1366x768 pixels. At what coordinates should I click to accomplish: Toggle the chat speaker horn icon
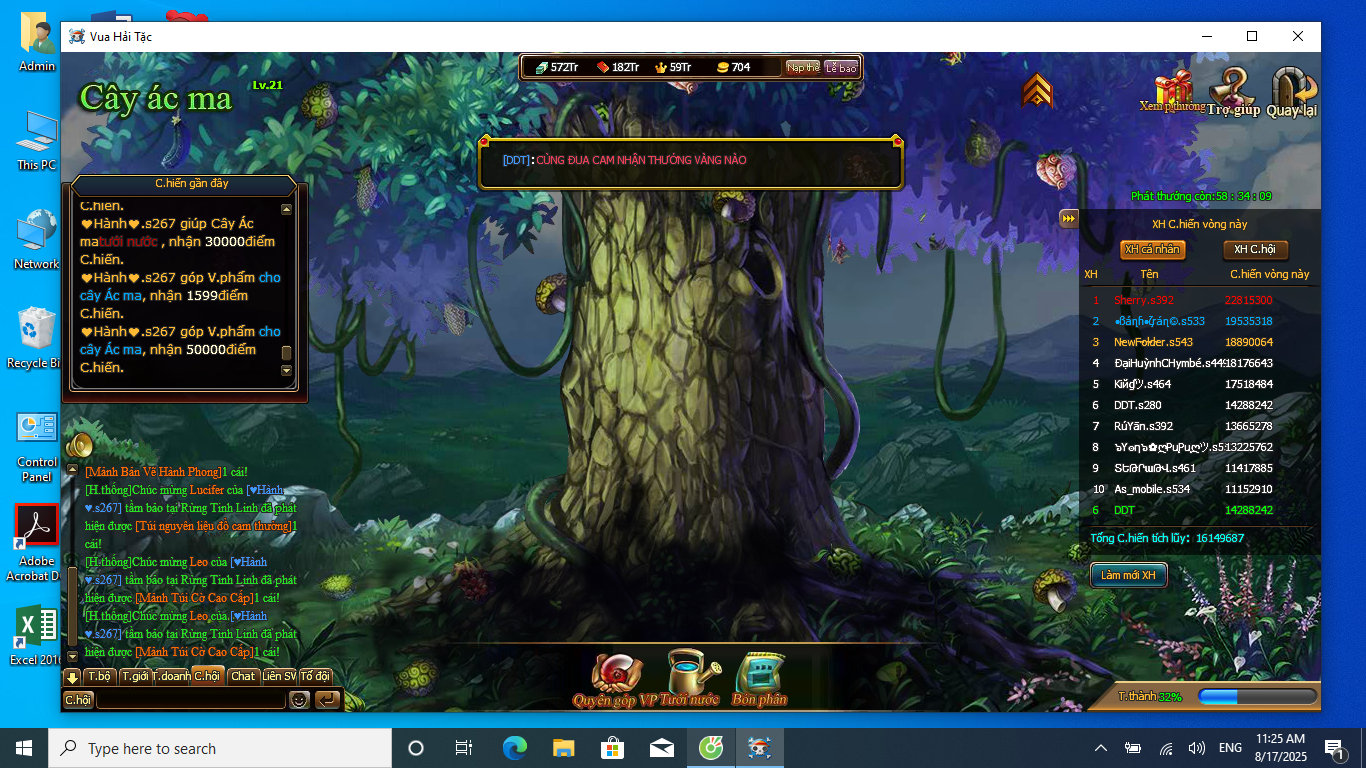(x=79, y=445)
